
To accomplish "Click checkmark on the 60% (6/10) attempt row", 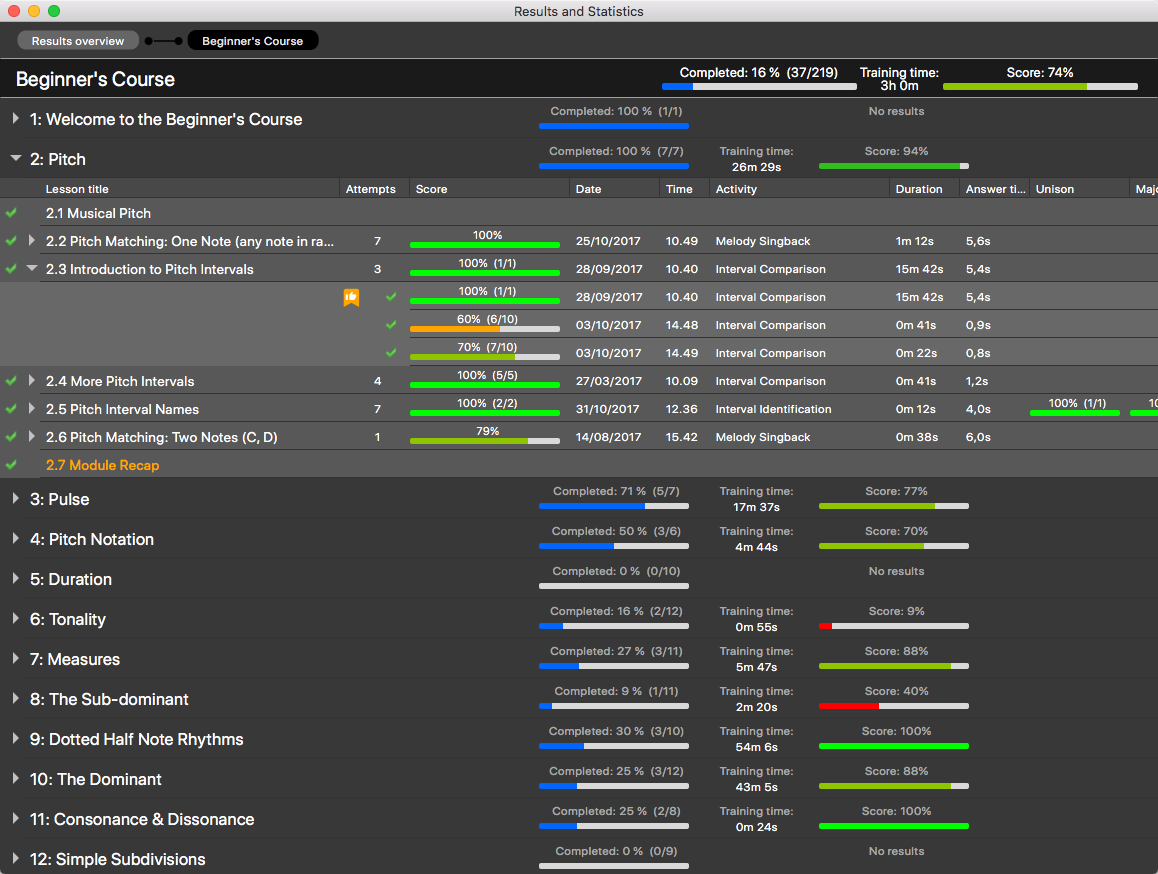I will point(391,325).
